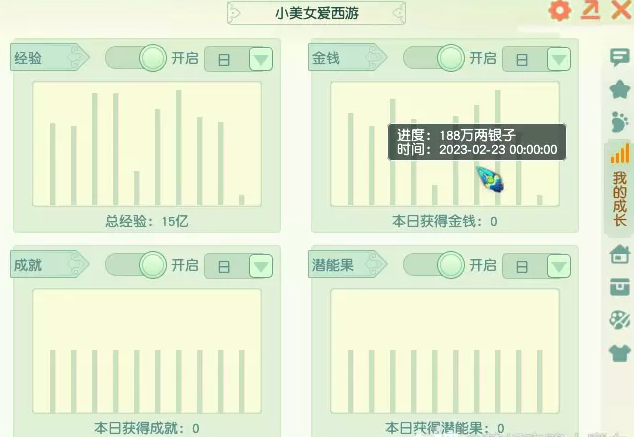Click the tooltip date 2023-02-23 00:00:00
Screen dimensions: 634x437
coord(498,150)
